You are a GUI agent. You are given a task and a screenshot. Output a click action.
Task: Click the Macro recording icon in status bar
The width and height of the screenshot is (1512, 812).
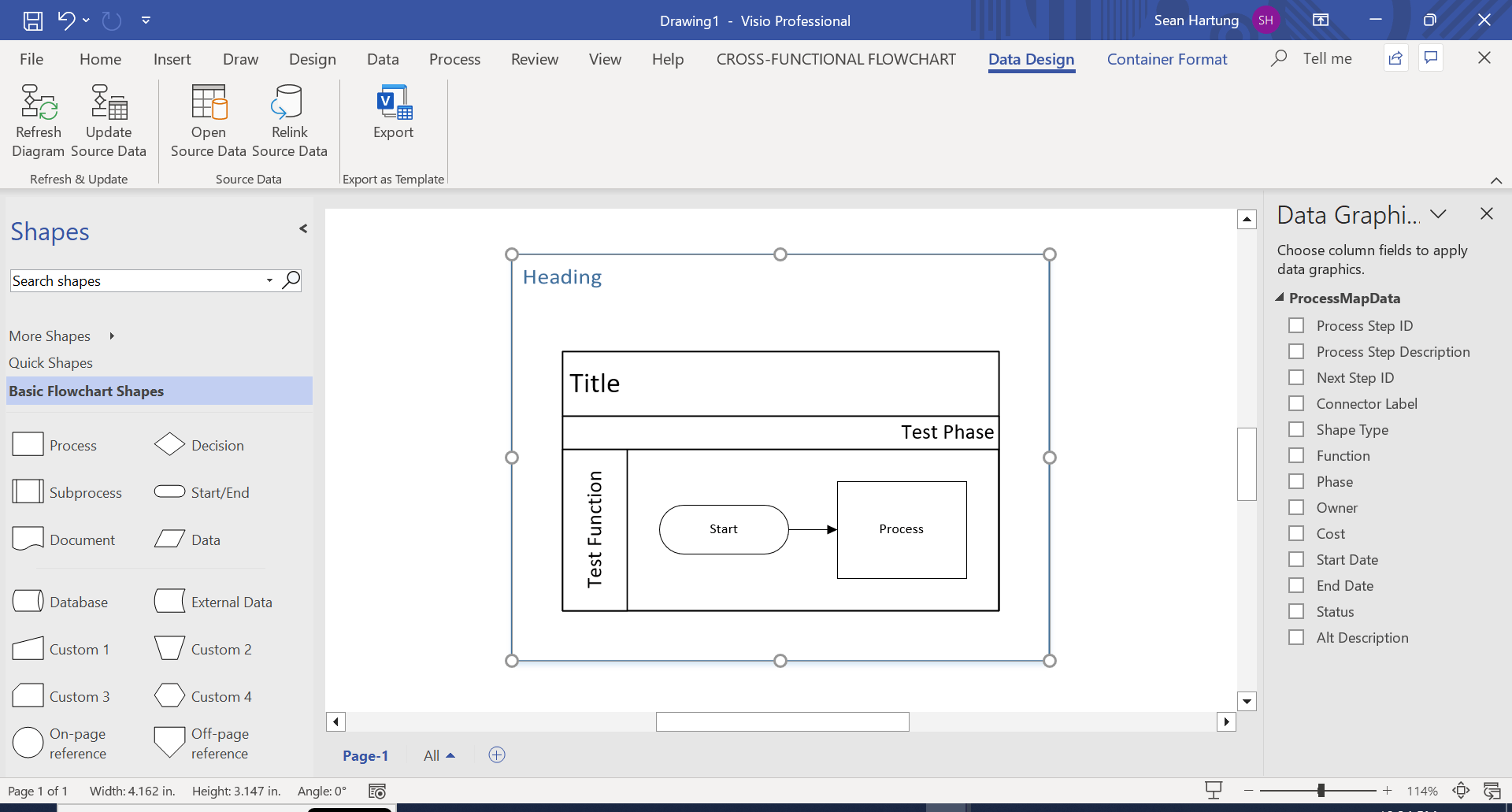377,791
